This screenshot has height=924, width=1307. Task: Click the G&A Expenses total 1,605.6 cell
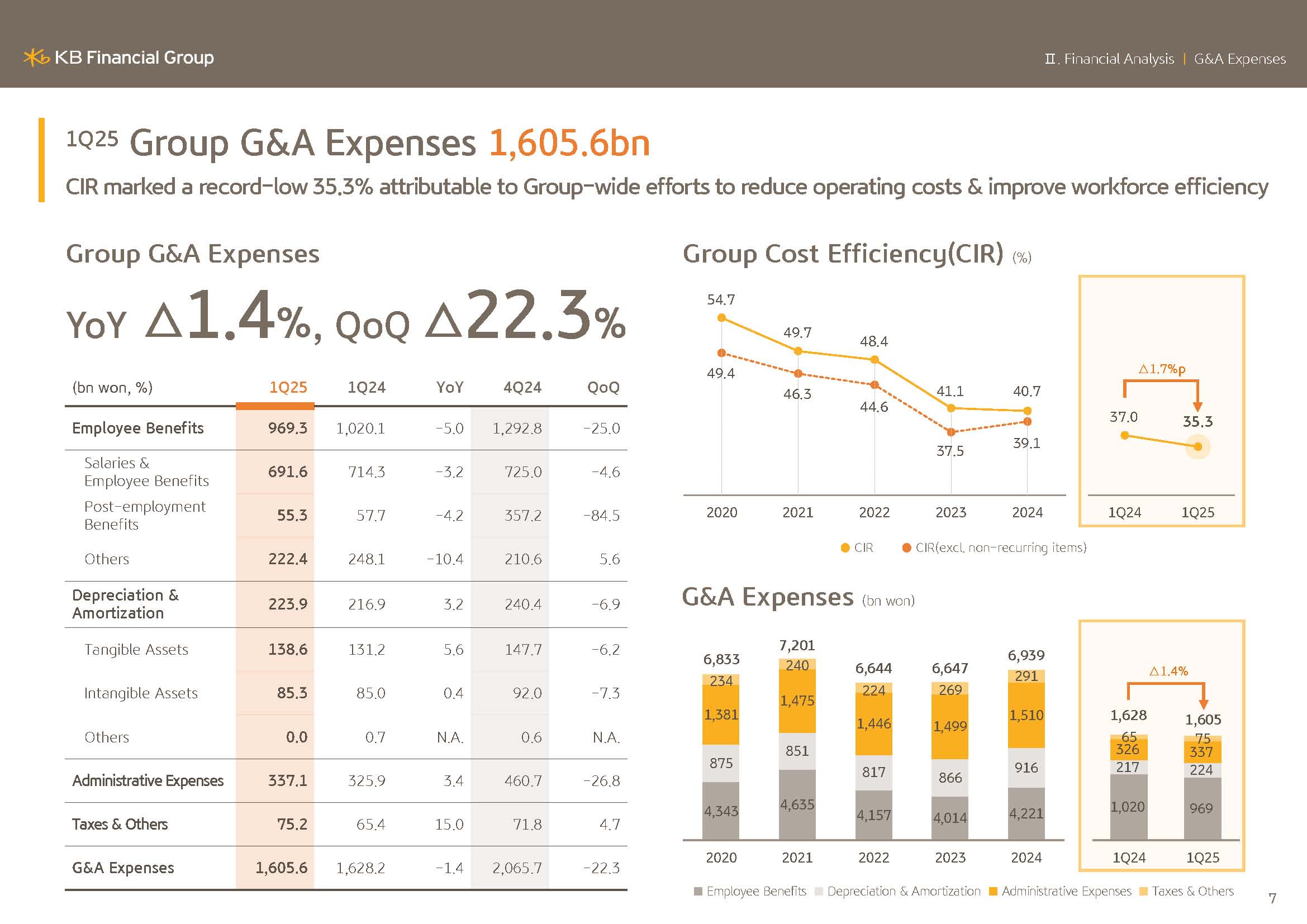click(x=281, y=868)
